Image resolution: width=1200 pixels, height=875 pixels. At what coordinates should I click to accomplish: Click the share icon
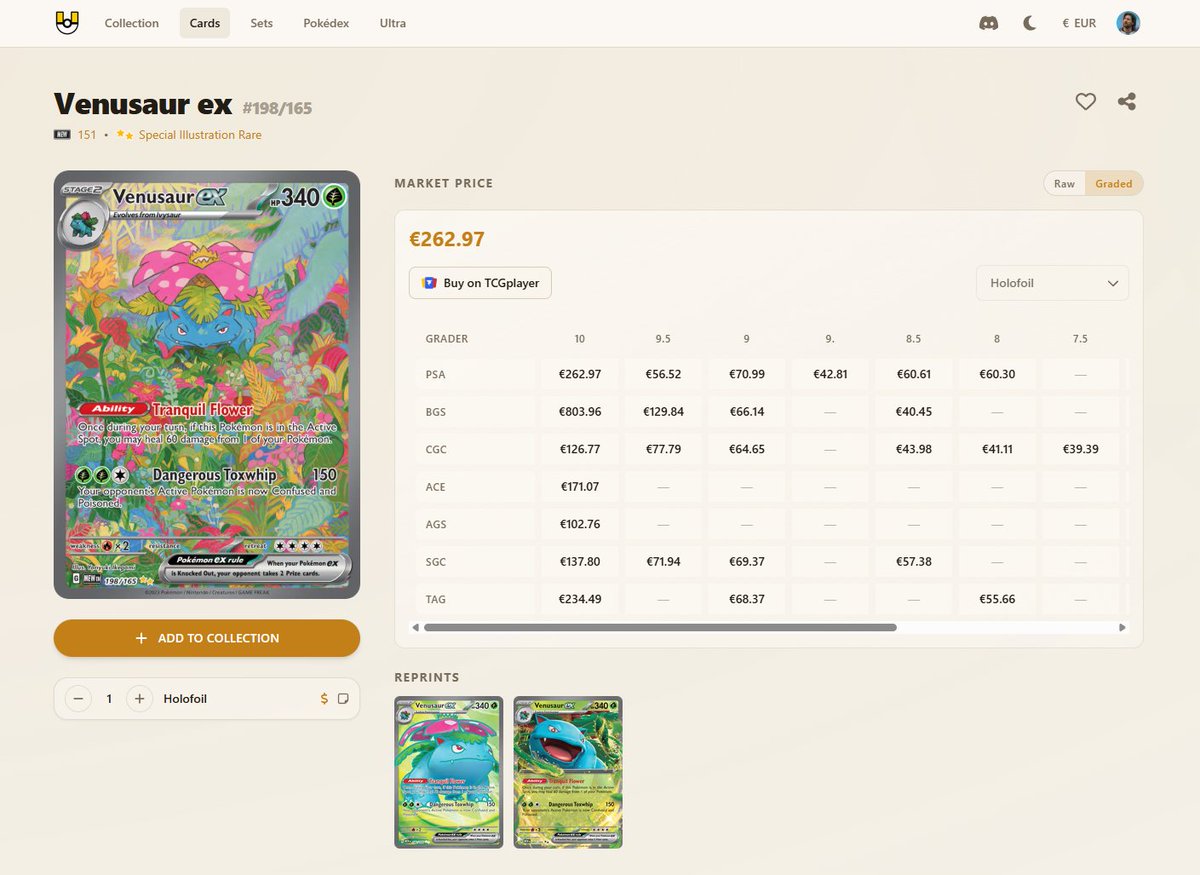(x=1126, y=101)
